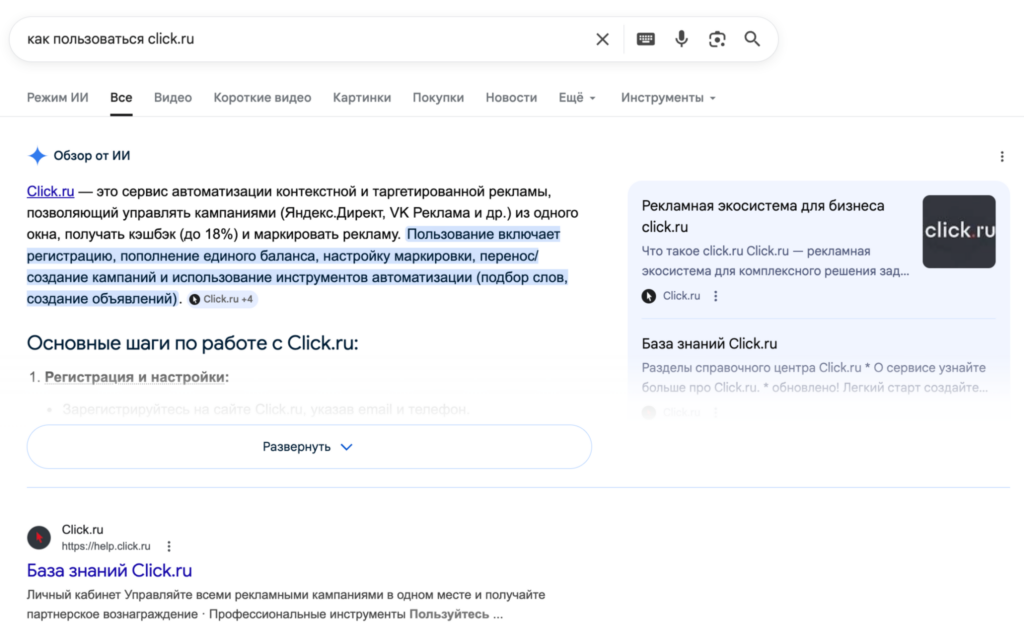Clear the search query with the X icon
Screen dimensions: 1024x626
(602, 39)
